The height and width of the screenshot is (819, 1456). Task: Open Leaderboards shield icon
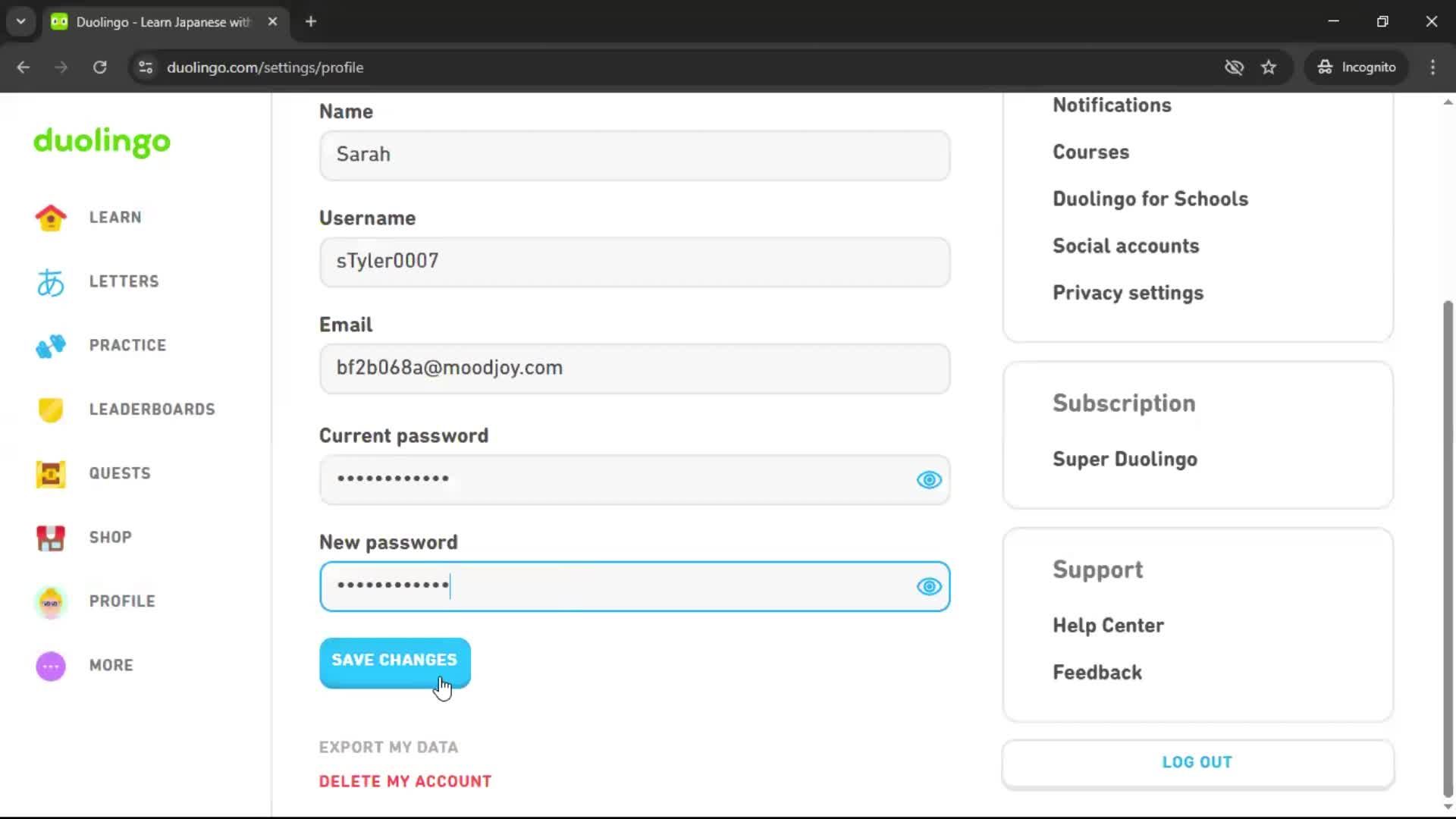[49, 409]
